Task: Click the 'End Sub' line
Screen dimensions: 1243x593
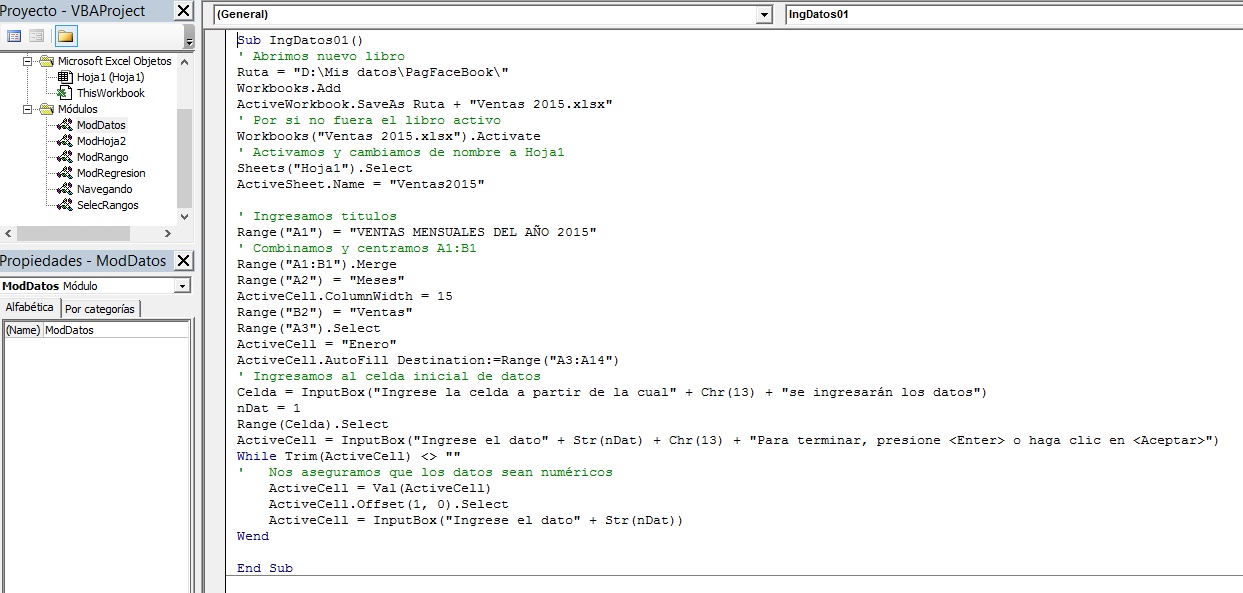Action: [x=265, y=569]
